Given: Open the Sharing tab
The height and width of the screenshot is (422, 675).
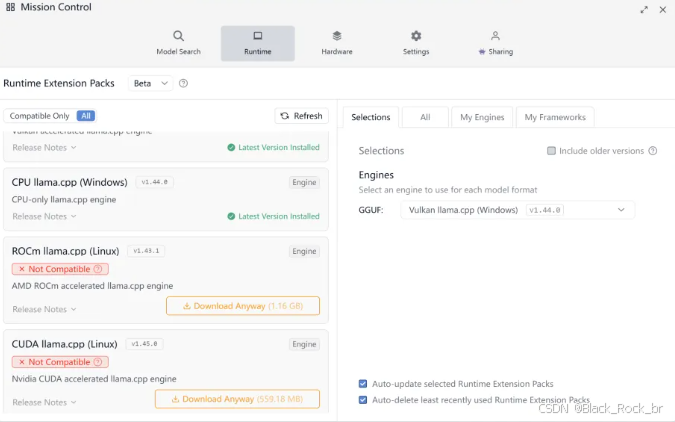Looking at the screenshot, I should [x=495, y=43].
